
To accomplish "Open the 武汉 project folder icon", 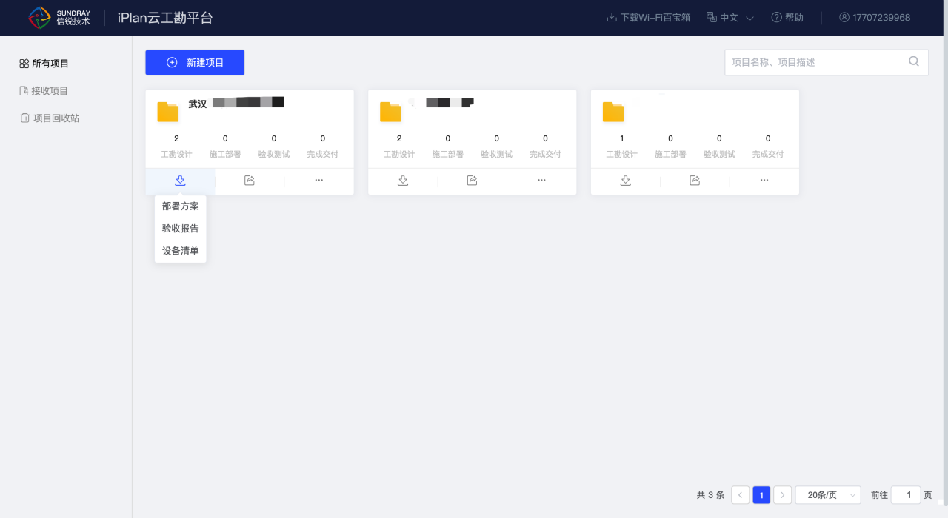I will coord(168,112).
